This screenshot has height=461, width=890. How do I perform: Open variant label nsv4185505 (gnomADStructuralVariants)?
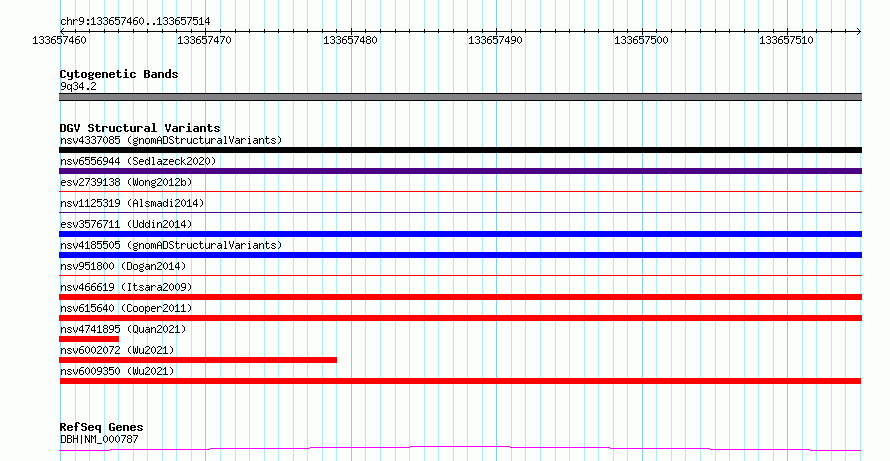171,245
